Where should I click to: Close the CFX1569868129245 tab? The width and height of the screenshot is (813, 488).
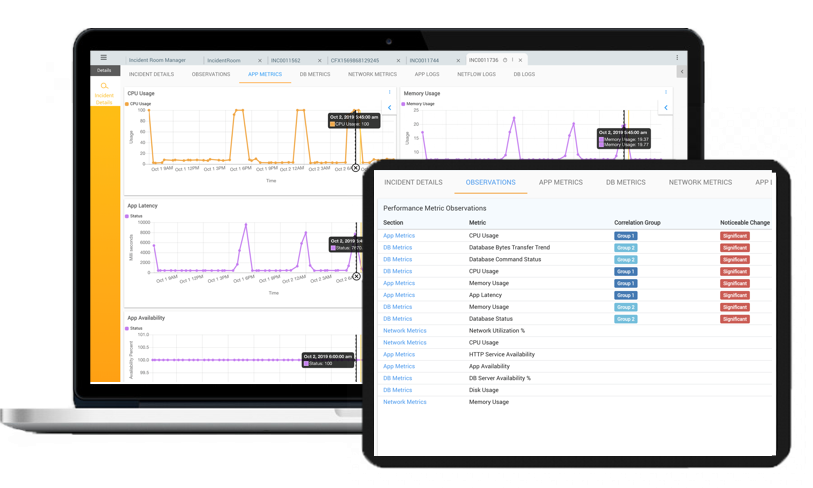[398, 61]
